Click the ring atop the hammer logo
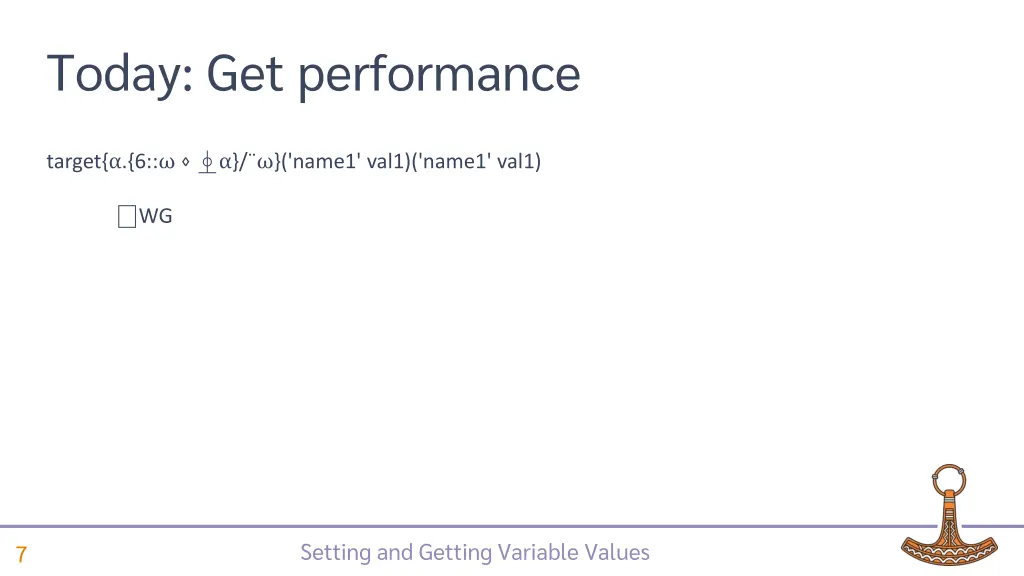Viewport: 1024px width, 576px height. coord(946,477)
